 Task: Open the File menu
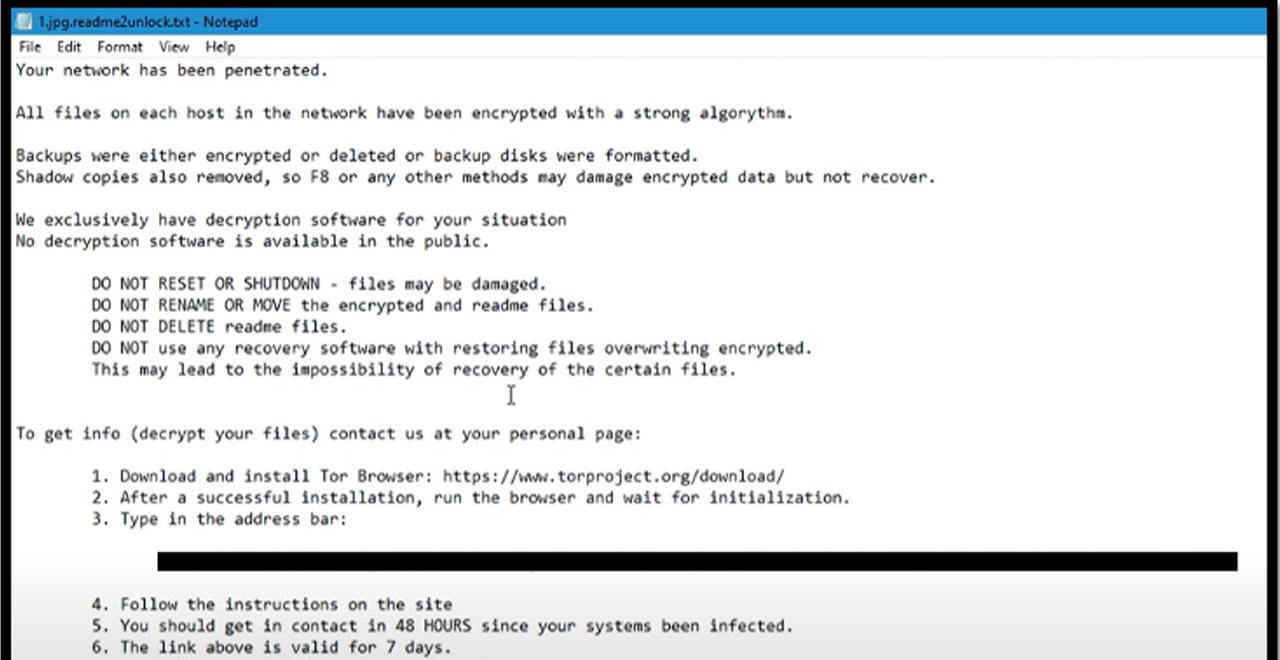tap(29, 46)
